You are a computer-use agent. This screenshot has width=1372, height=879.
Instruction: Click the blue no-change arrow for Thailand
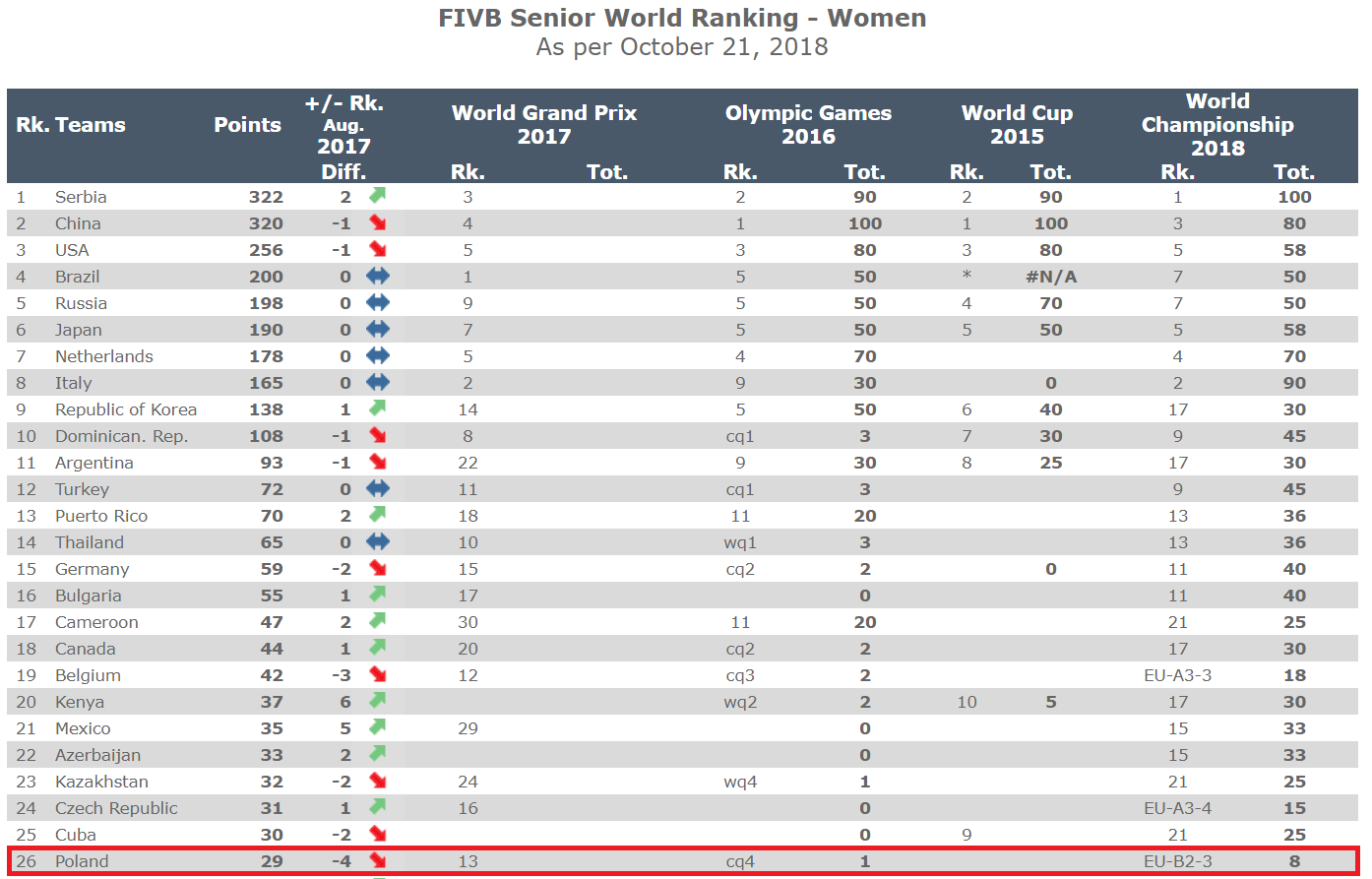(x=377, y=541)
